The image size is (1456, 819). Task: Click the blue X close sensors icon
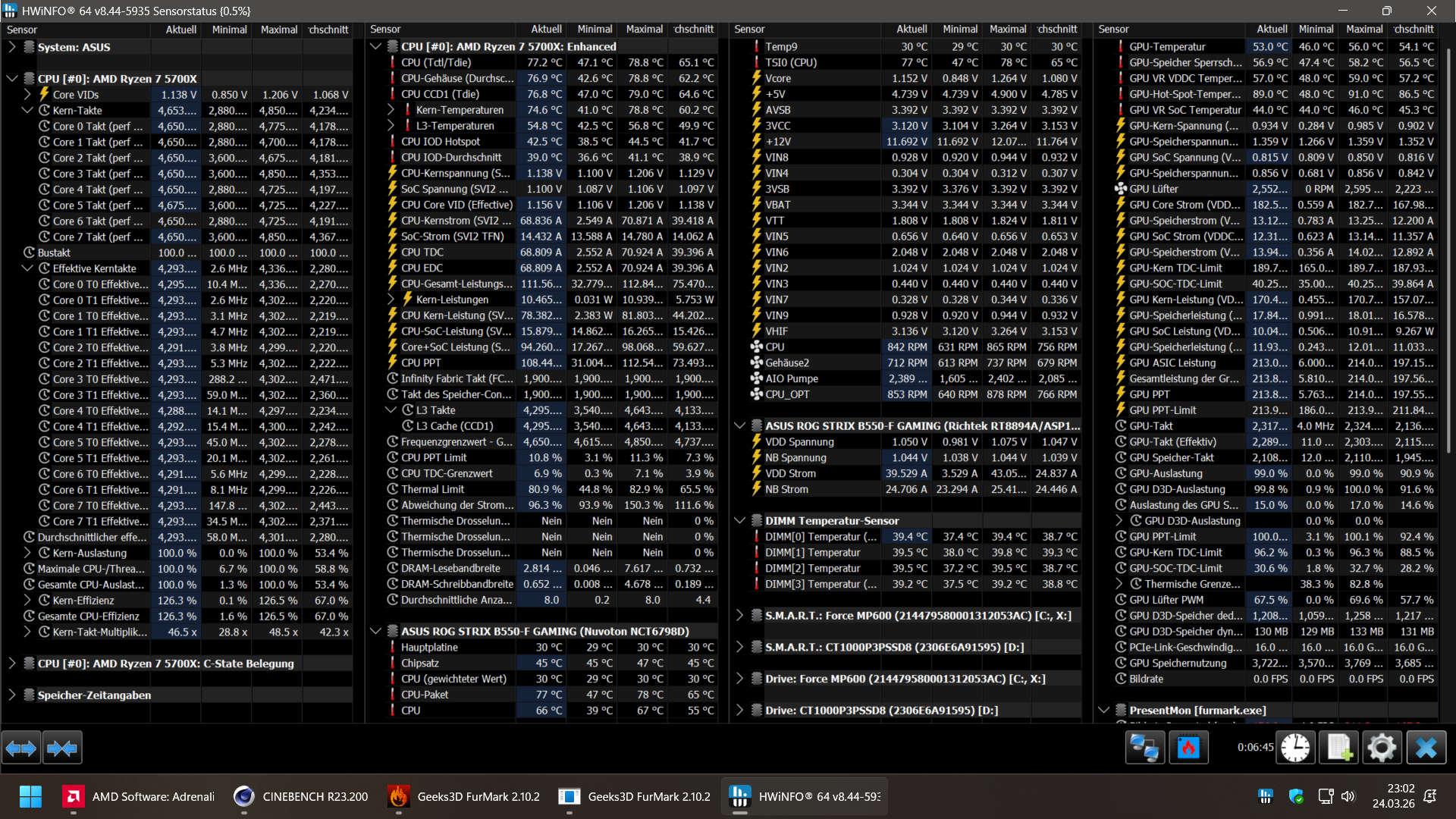[x=1426, y=748]
